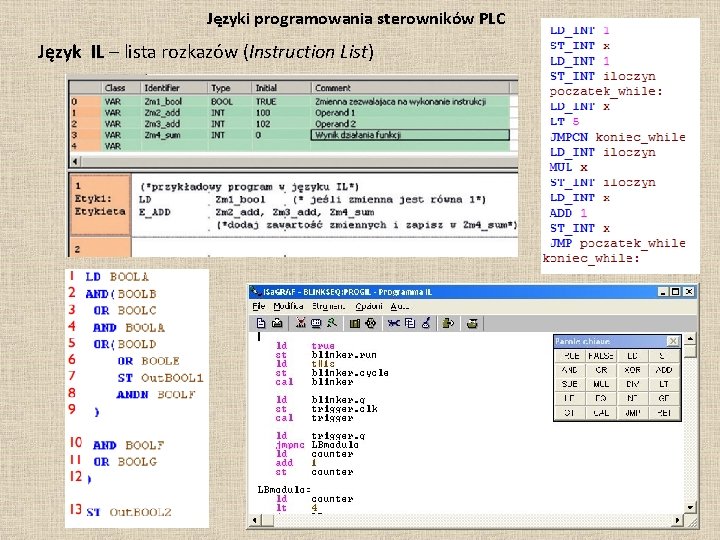The image size is (720, 540).
Task: Close the Parole chiave keyword panel
Action: [x=673, y=341]
